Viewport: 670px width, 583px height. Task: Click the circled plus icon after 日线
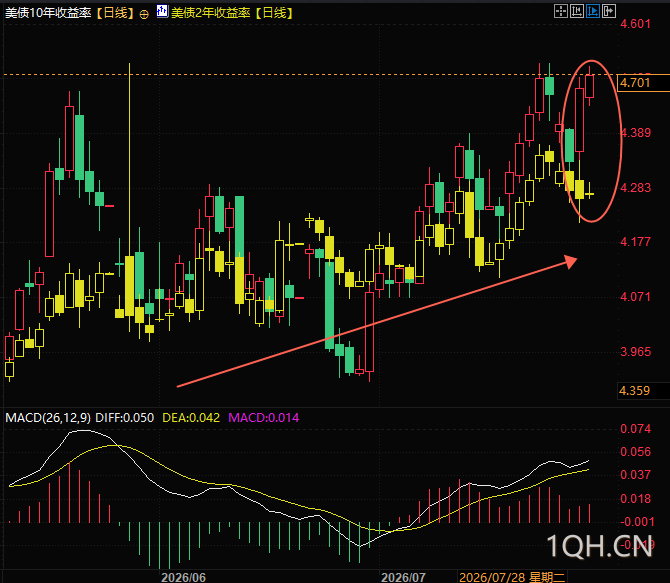(144, 15)
